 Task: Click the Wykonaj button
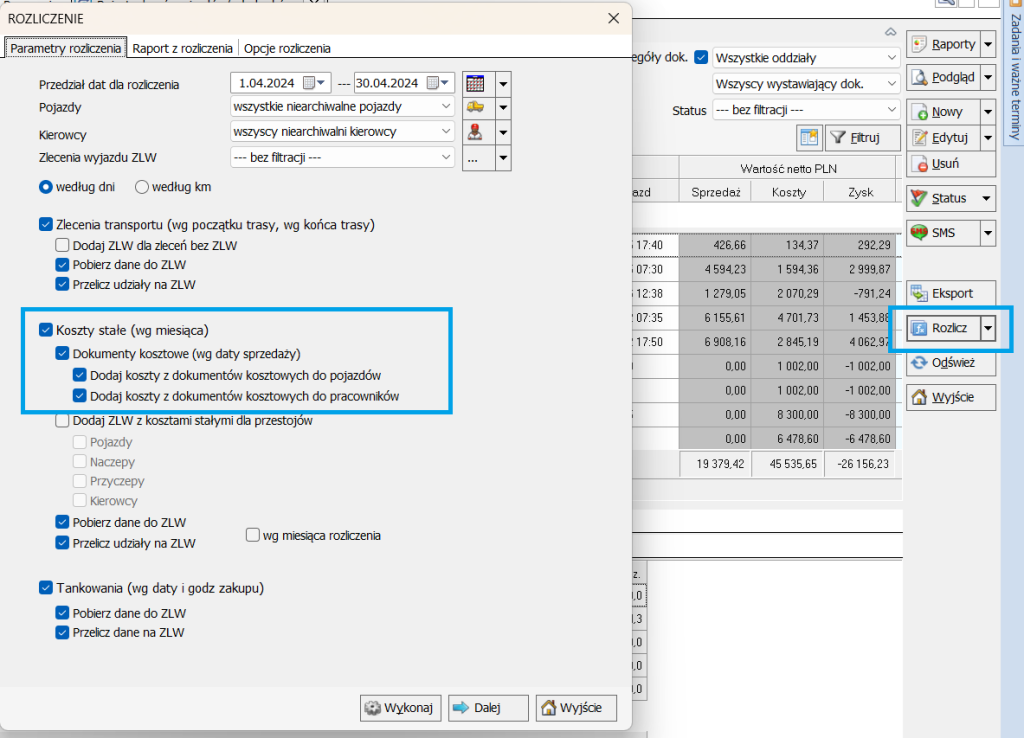(401, 708)
